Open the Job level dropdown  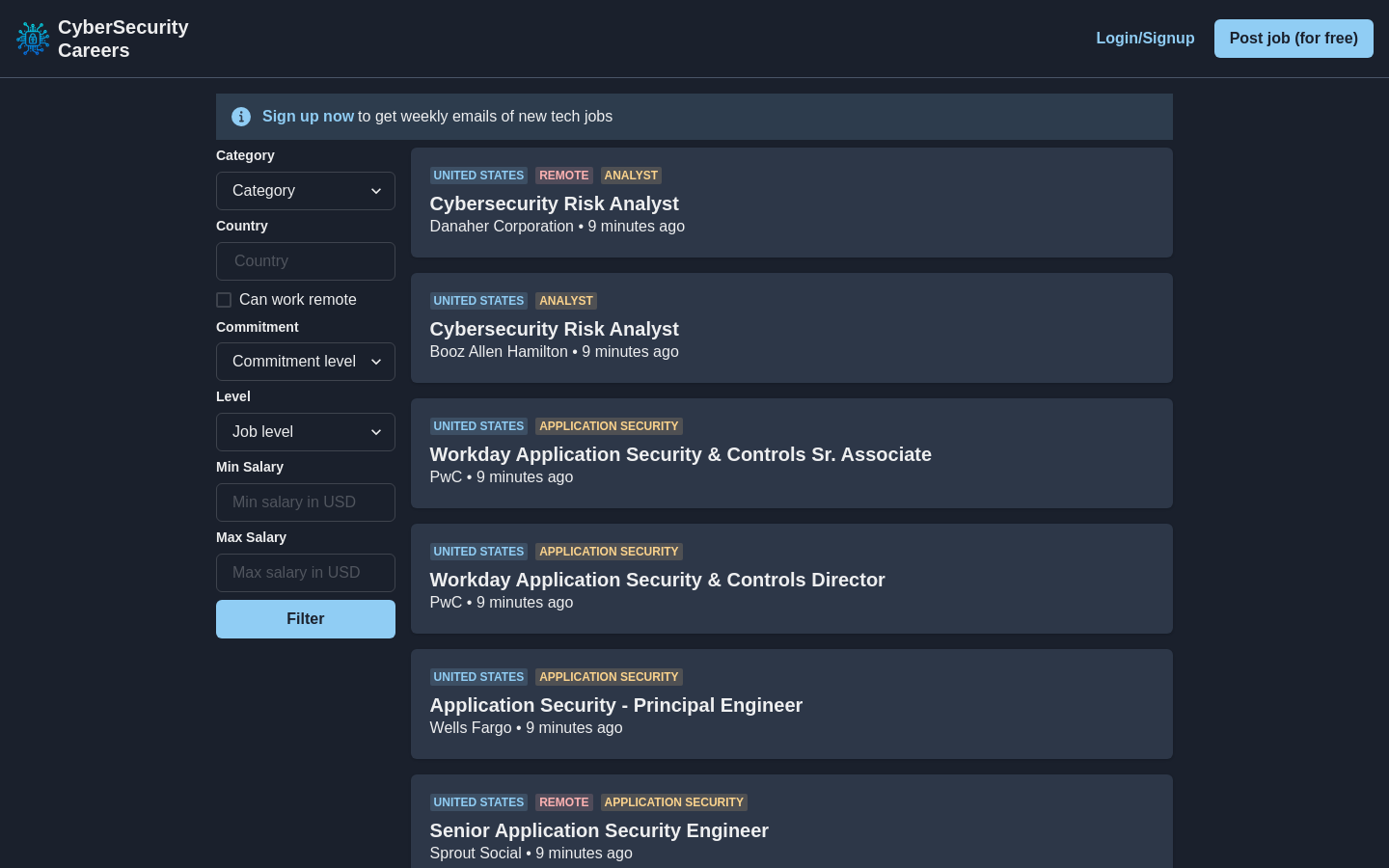coord(306,432)
